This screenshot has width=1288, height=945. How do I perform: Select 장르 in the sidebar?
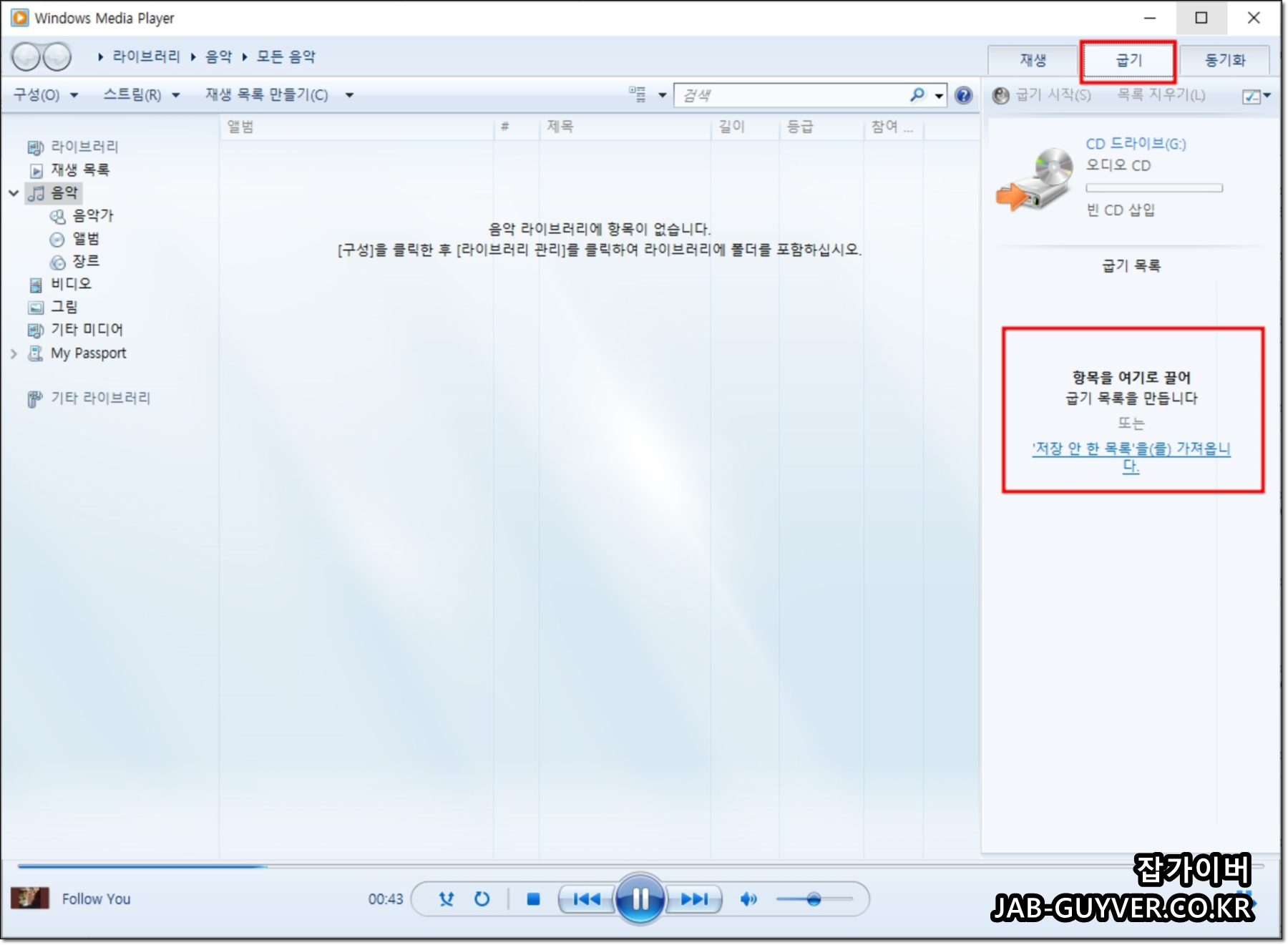[x=86, y=261]
